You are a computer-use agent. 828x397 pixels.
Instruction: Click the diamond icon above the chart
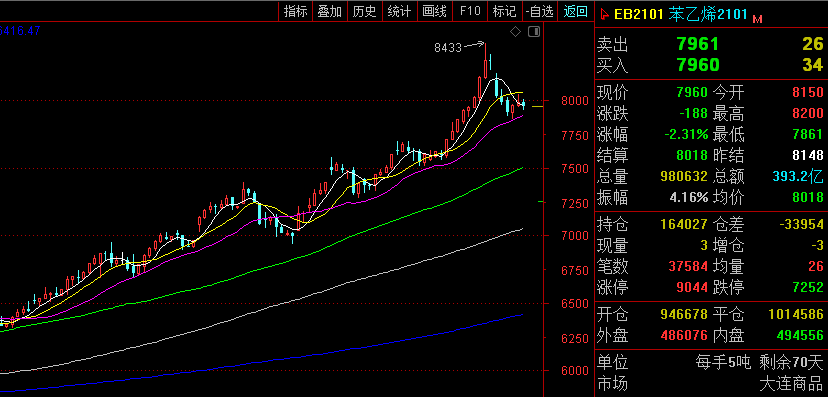[x=515, y=32]
